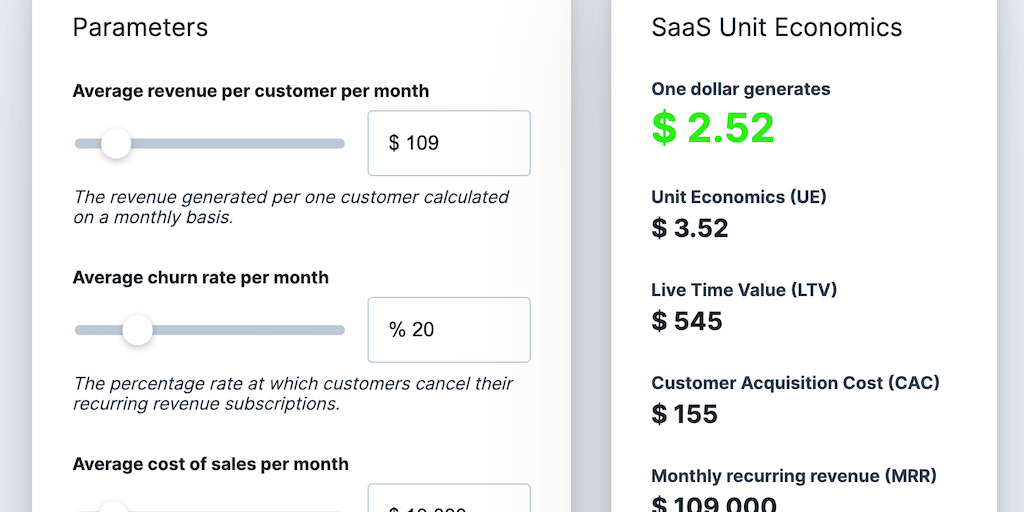This screenshot has height=512, width=1024.
Task: Click the Live Time Value (LTV) label
Action: pos(744,290)
